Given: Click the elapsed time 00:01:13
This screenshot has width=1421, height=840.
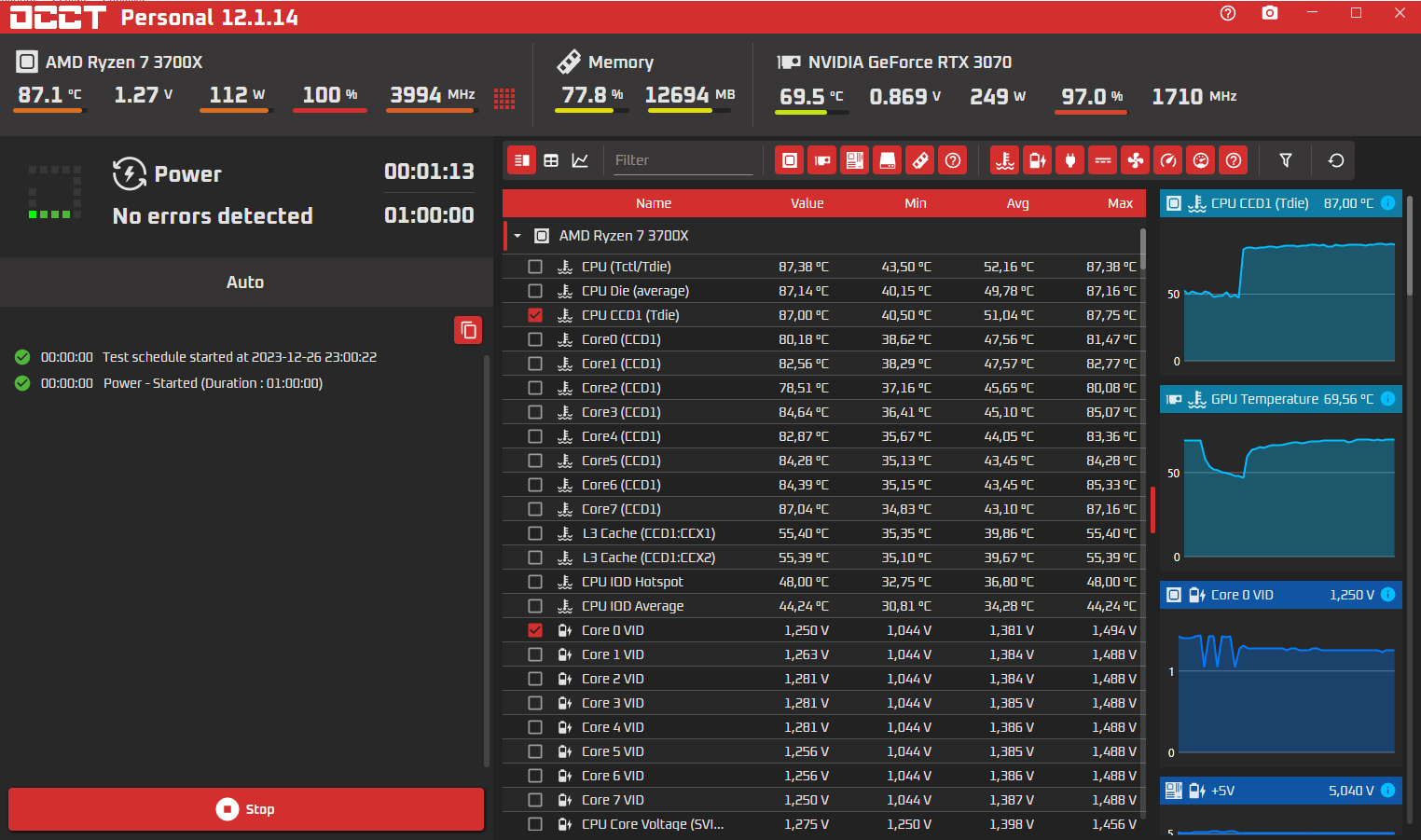Looking at the screenshot, I should pyautogui.click(x=429, y=172).
